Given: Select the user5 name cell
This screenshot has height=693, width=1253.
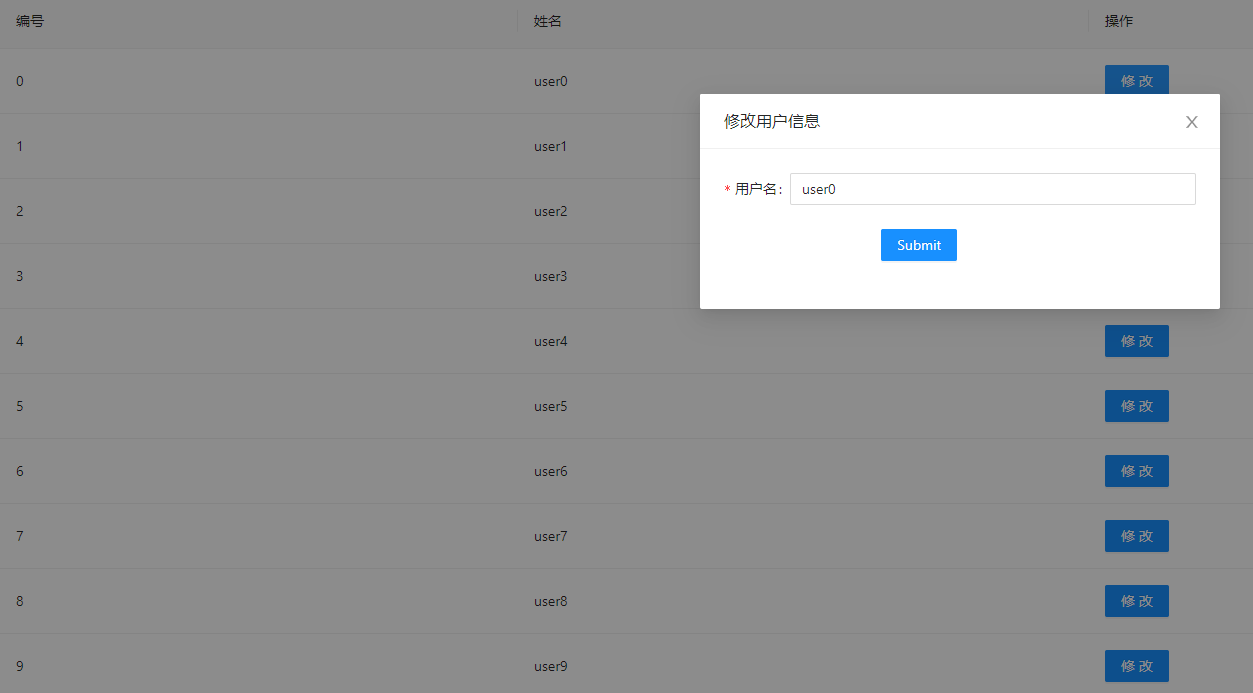Looking at the screenshot, I should pos(550,406).
